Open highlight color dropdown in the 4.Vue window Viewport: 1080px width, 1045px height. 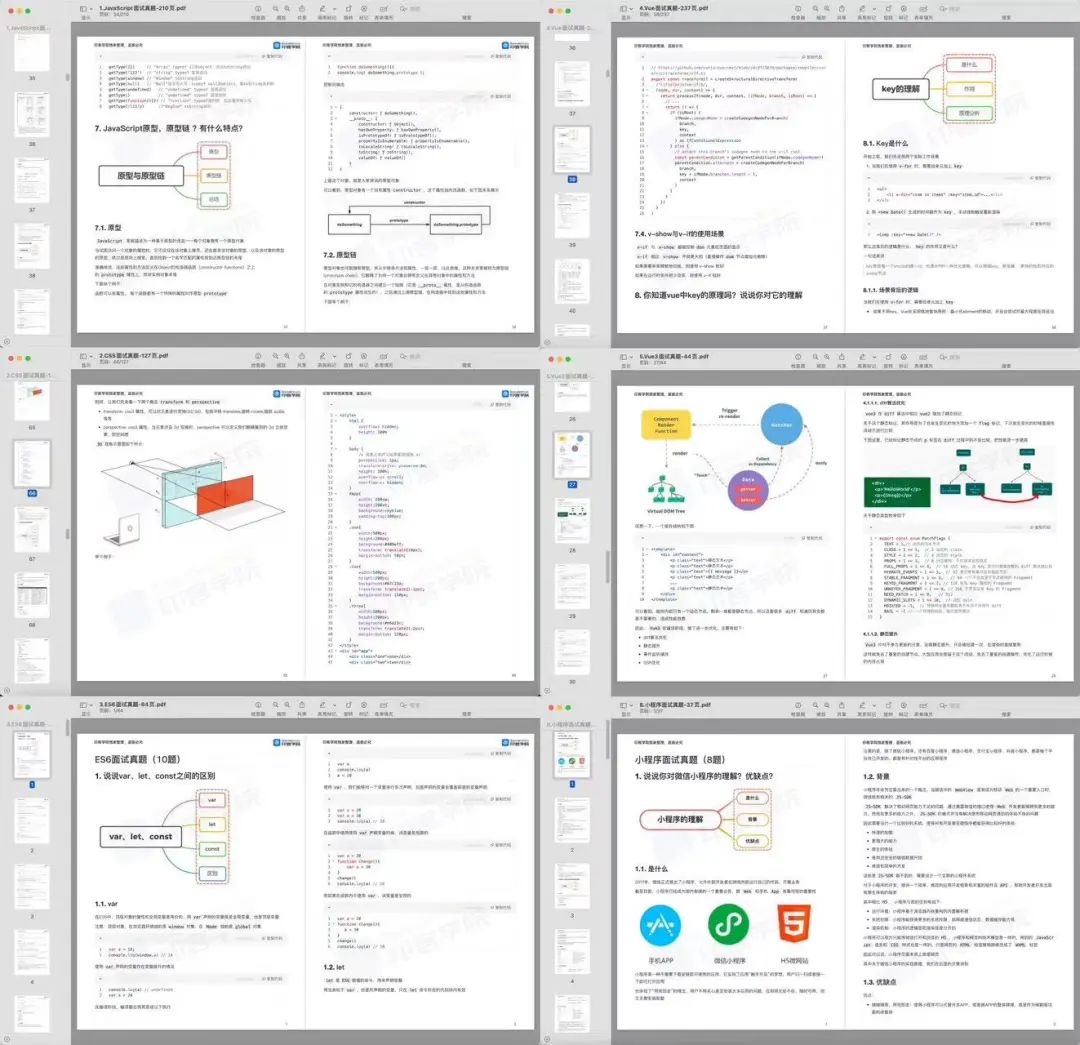point(874,9)
